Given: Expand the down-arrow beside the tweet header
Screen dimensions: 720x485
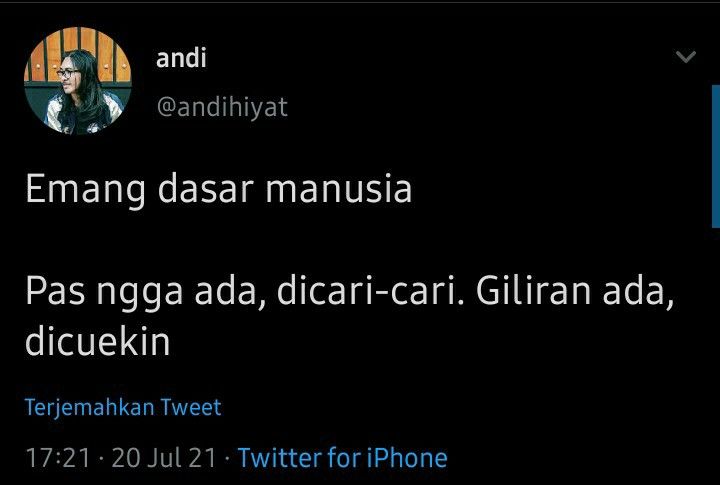Looking at the screenshot, I should tap(686, 57).
